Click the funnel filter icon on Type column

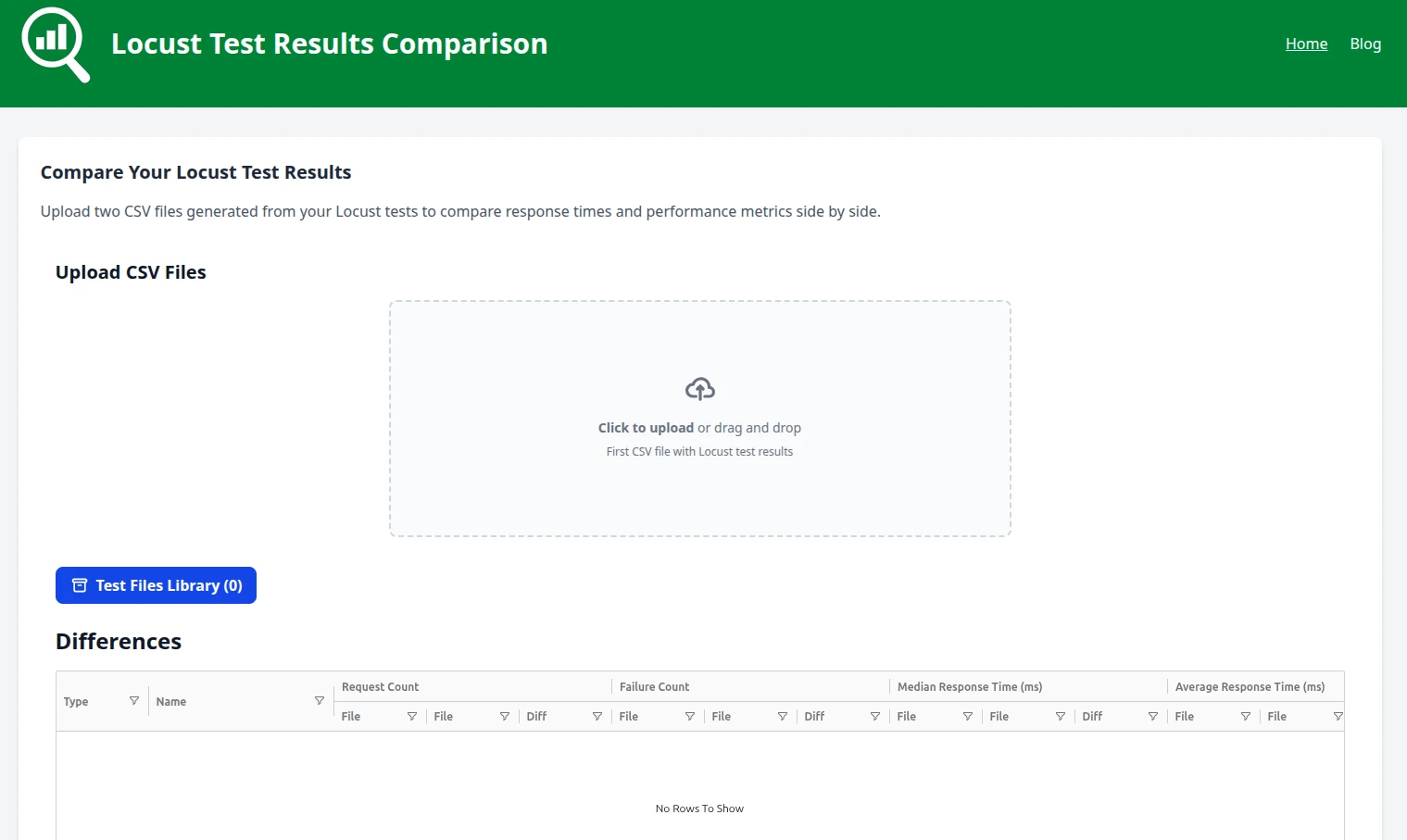tap(134, 700)
